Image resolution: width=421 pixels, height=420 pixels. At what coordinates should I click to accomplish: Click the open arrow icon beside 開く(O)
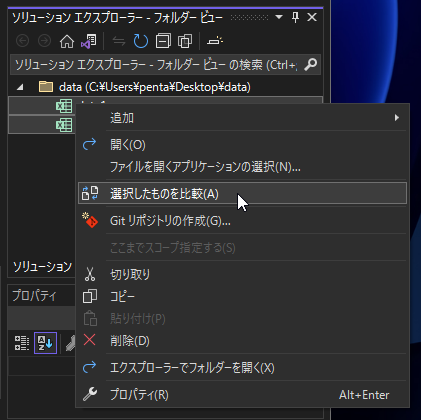89,144
